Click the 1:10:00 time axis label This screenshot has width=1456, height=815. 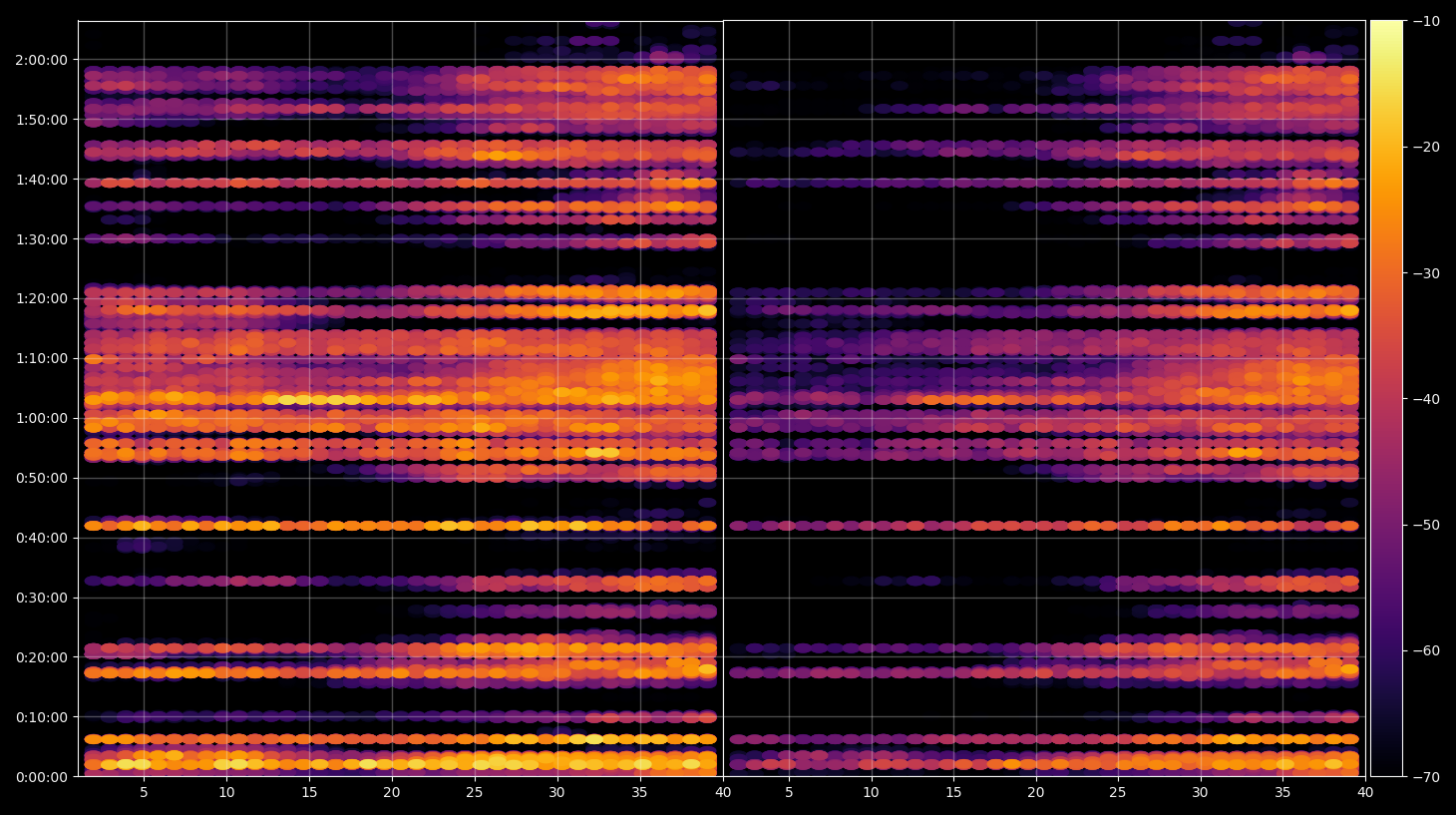pos(42,358)
